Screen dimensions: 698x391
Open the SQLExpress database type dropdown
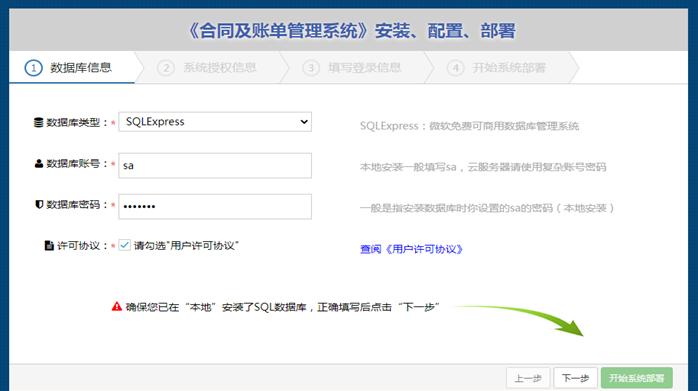215,122
